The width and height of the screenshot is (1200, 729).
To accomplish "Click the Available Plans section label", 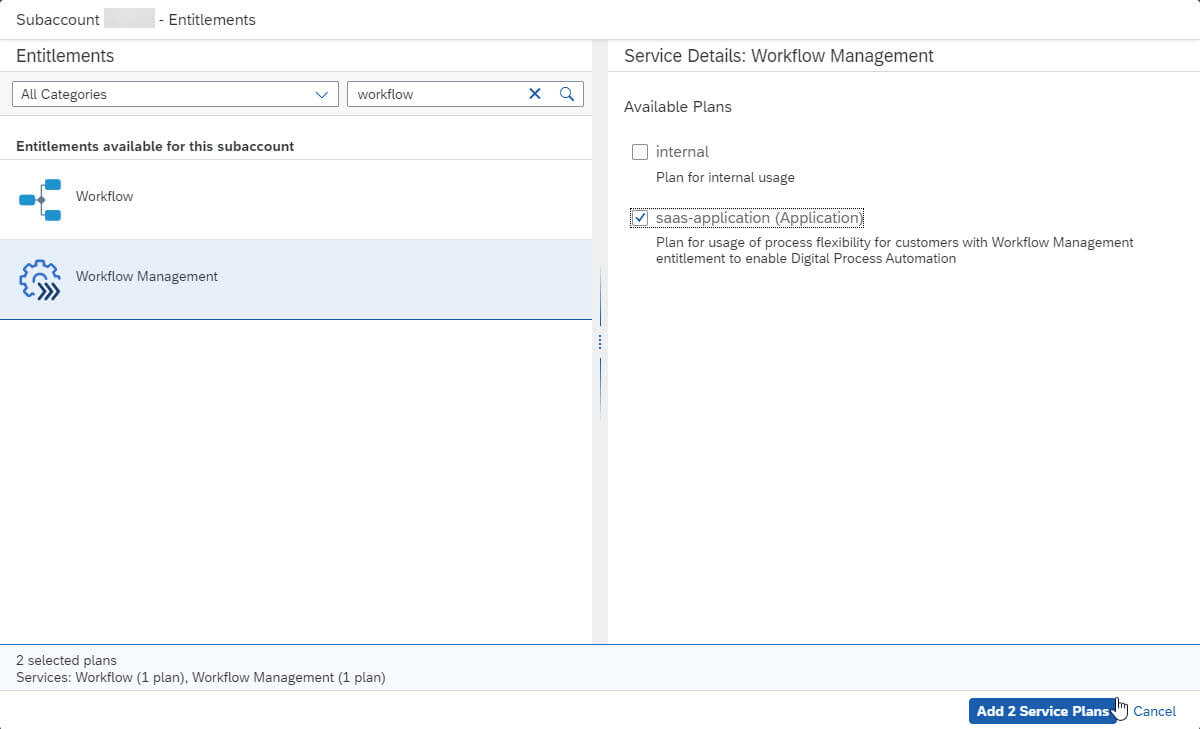I will pos(677,107).
